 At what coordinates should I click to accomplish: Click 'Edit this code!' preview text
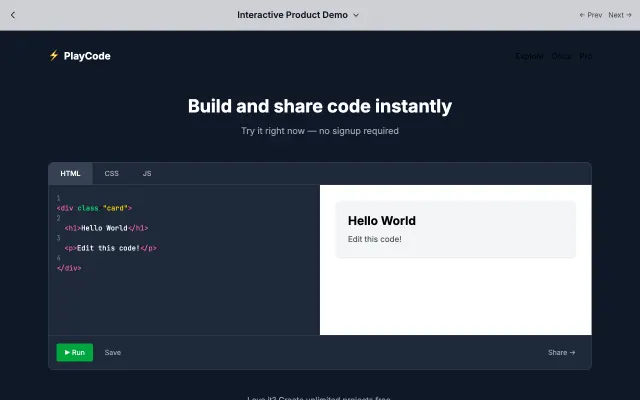point(375,239)
